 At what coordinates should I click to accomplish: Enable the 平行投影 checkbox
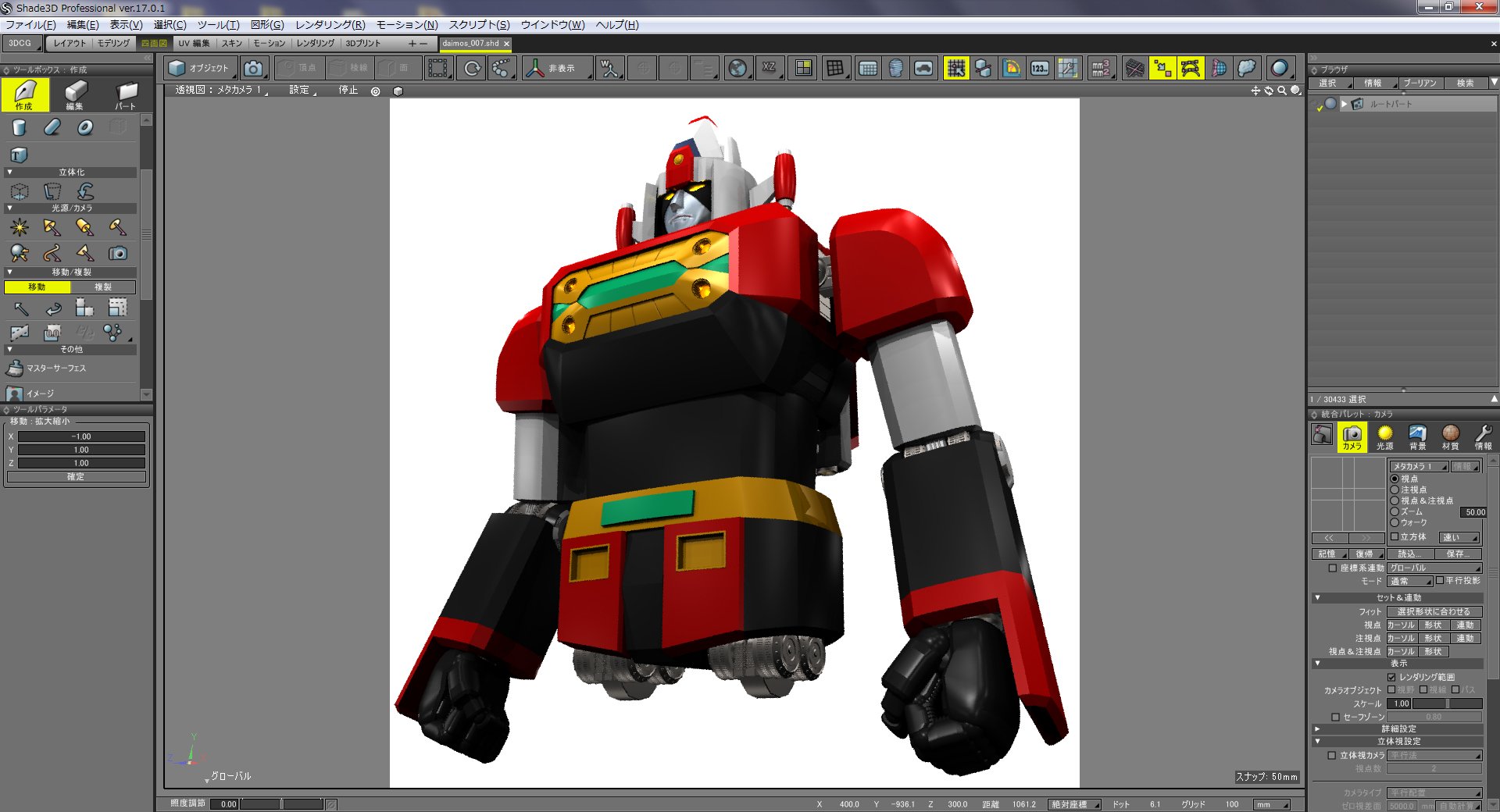[1439, 580]
